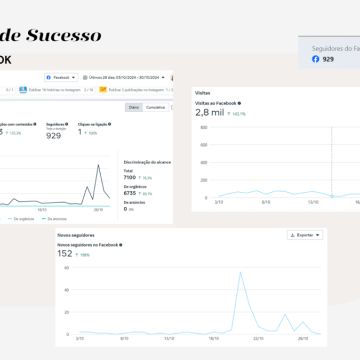Click the blue Instagram stories goal icon
360x360 pixels.
(x=23, y=90)
